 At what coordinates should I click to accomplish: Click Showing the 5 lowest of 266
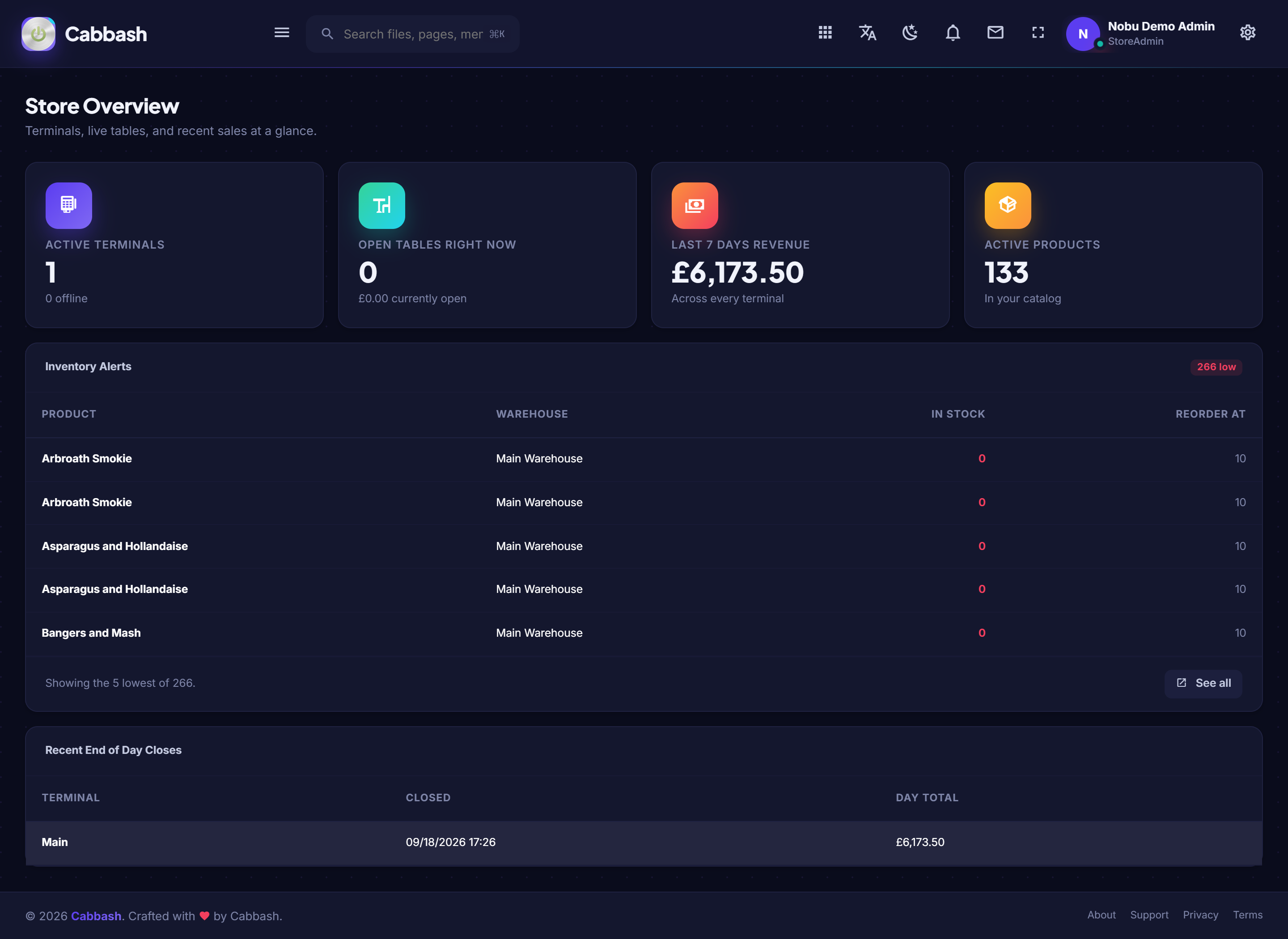pos(120,683)
